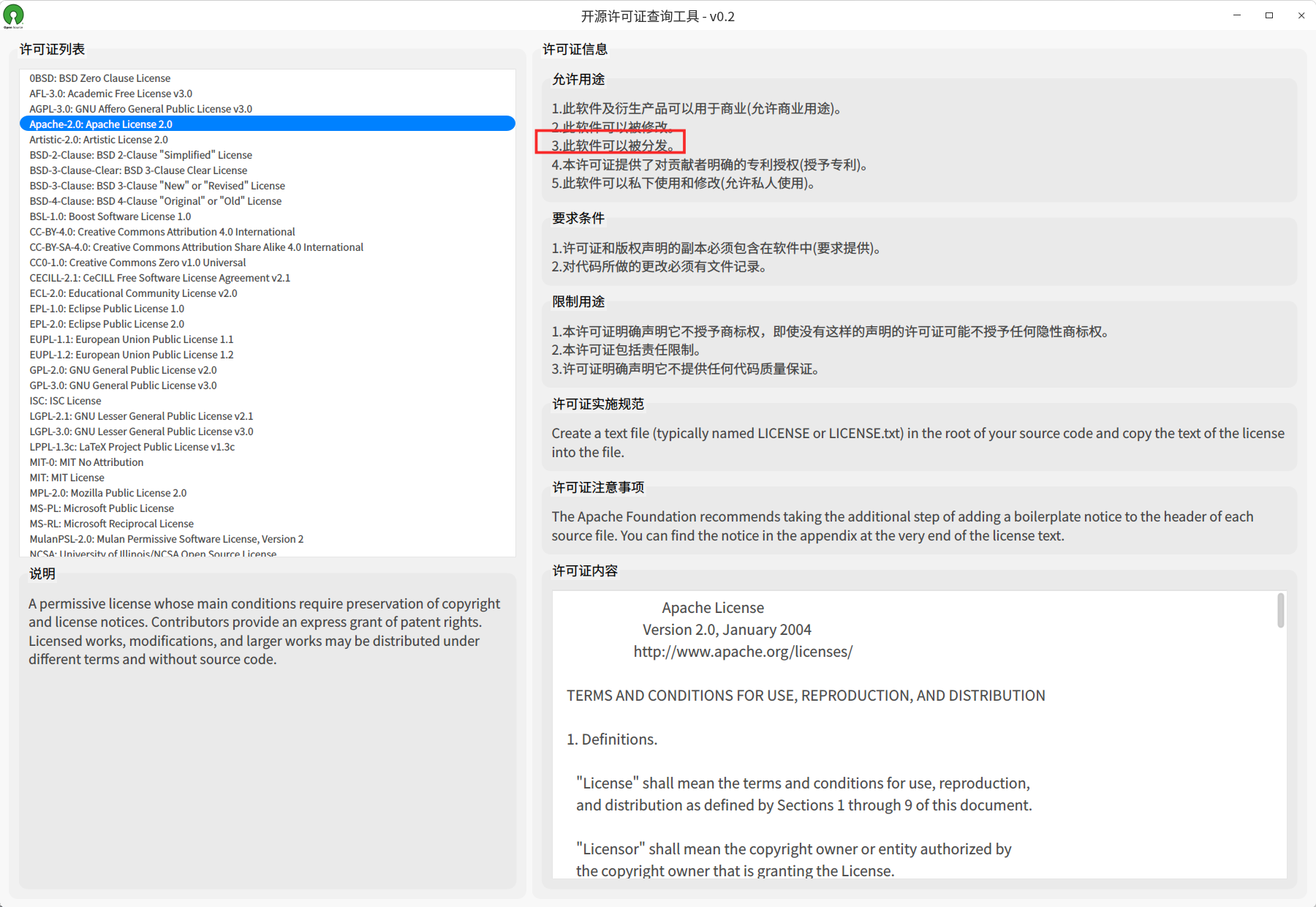Select MIT-0: MIT No Attribution
This screenshot has width=1316, height=907.
pyautogui.click(x=268, y=462)
